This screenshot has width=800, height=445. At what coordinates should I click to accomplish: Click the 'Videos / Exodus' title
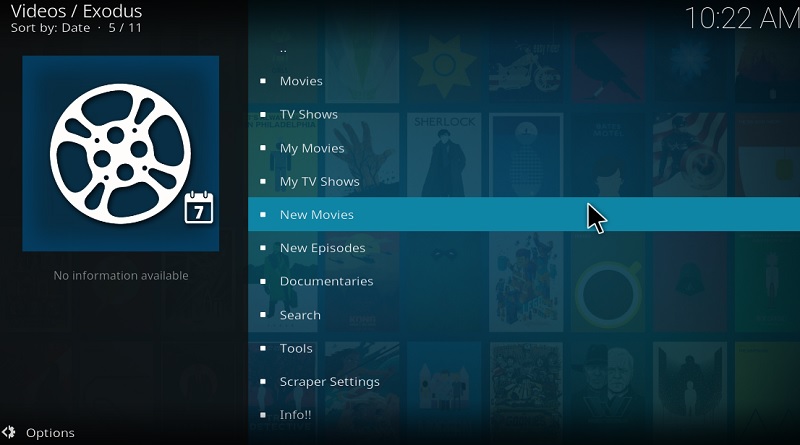click(x=77, y=11)
